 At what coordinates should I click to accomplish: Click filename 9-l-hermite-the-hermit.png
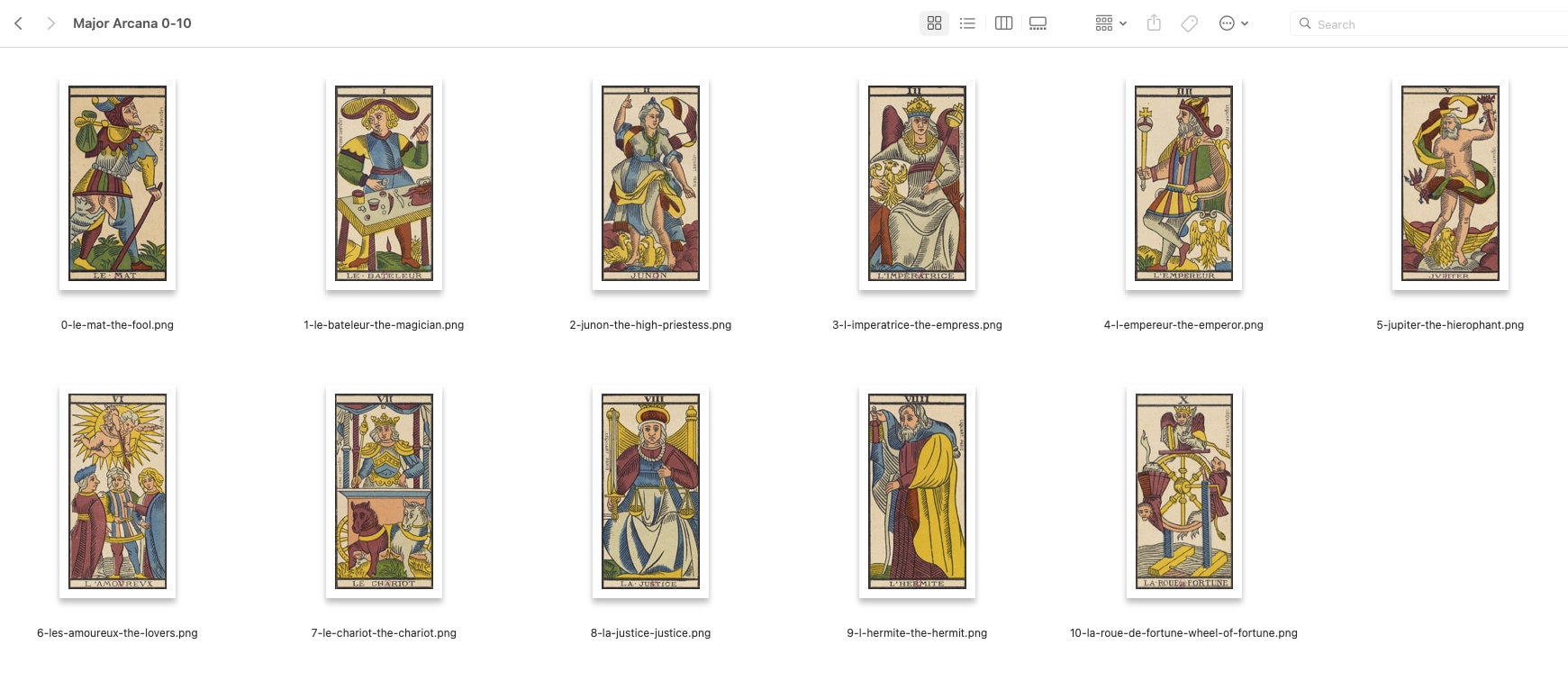tap(917, 633)
